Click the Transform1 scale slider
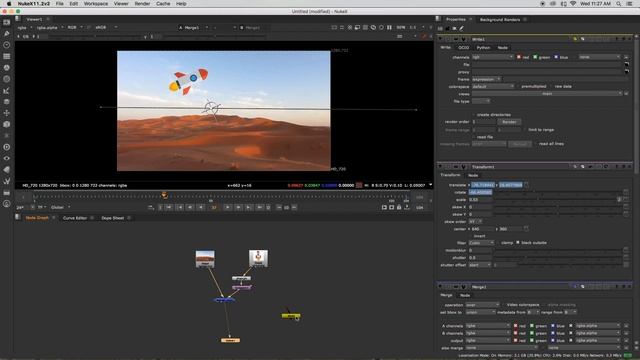The width and height of the screenshot is (640, 360). (556, 200)
